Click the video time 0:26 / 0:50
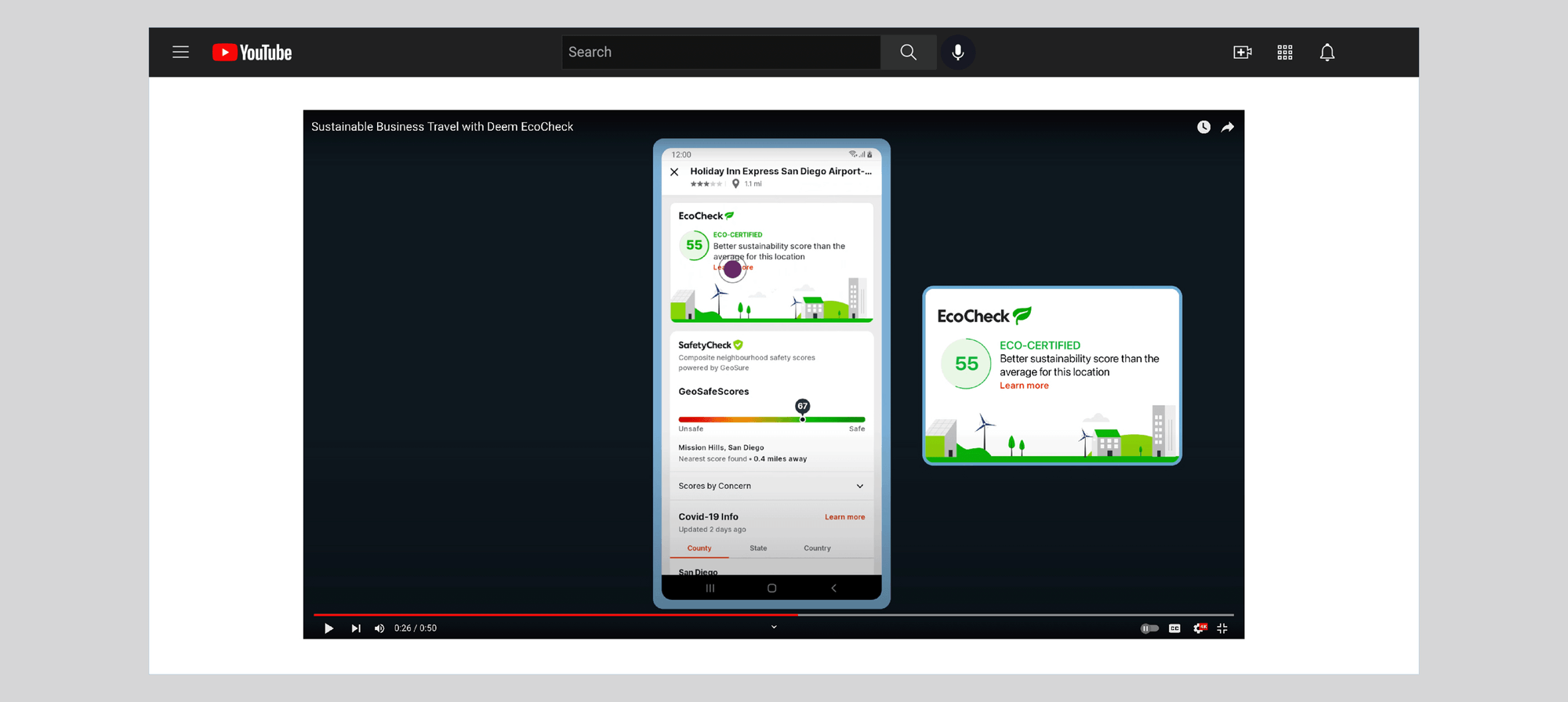The image size is (1568, 702). click(416, 628)
